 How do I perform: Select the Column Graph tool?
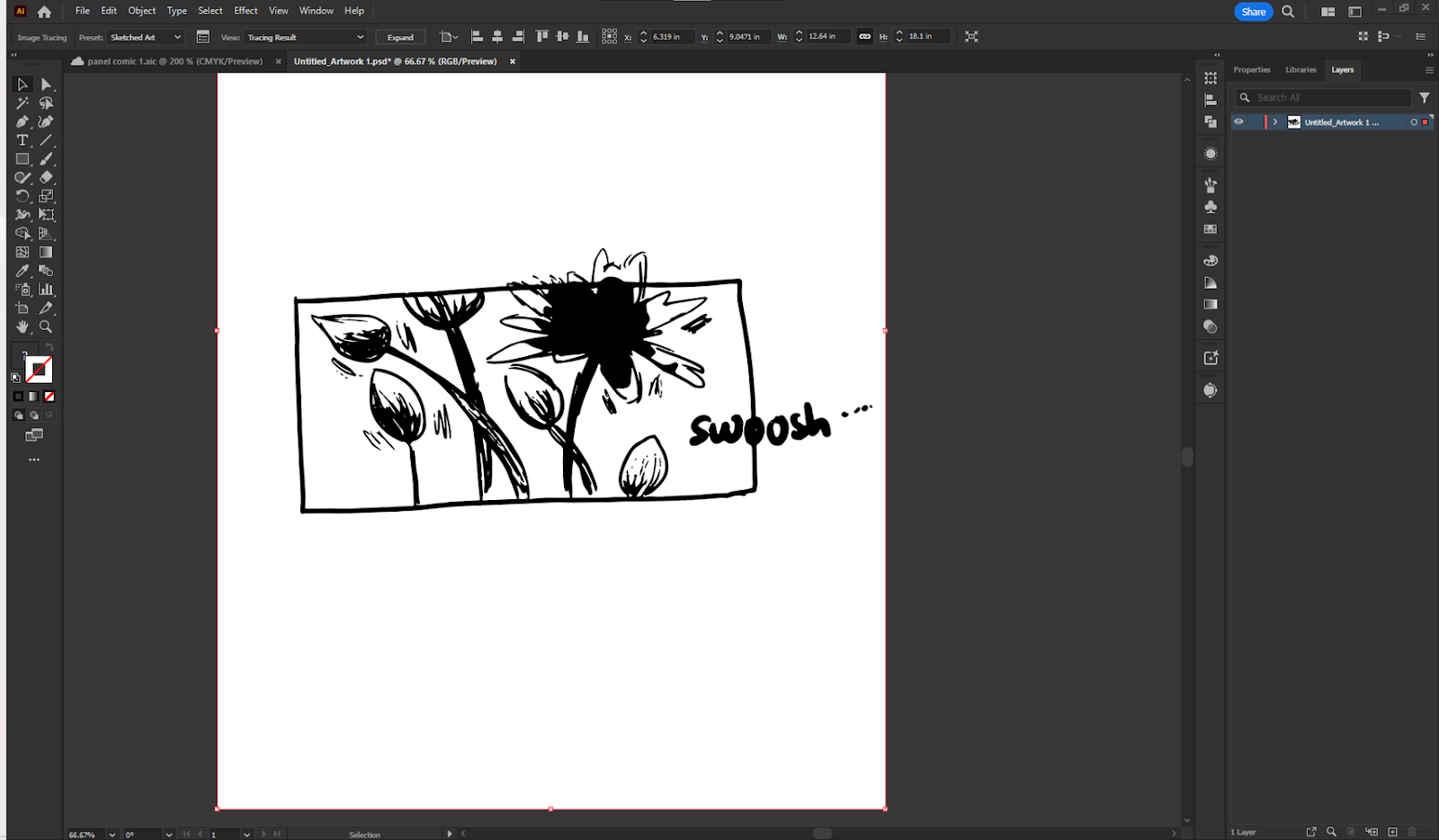coord(47,290)
